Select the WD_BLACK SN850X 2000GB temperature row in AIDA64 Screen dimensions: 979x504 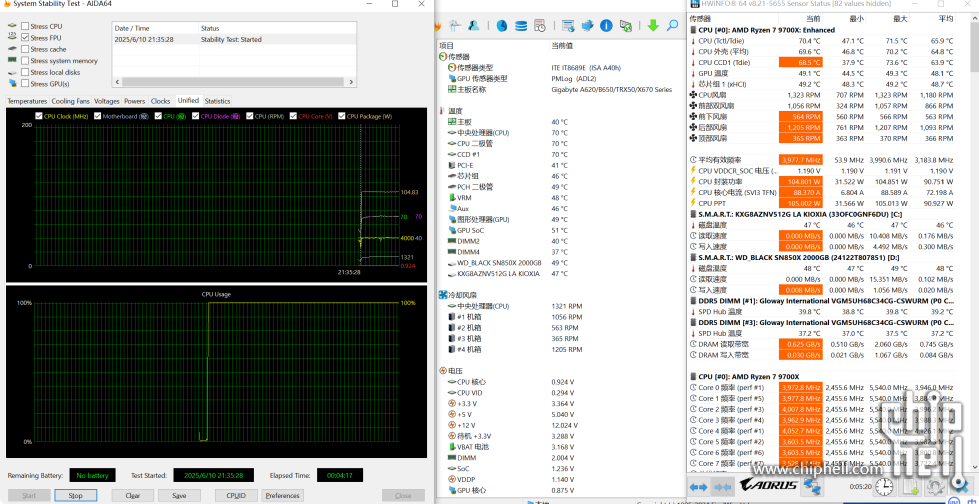point(561,262)
